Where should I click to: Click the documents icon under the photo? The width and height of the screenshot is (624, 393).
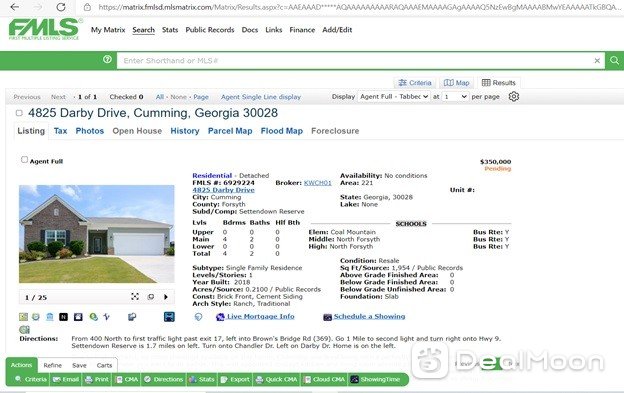132,317
